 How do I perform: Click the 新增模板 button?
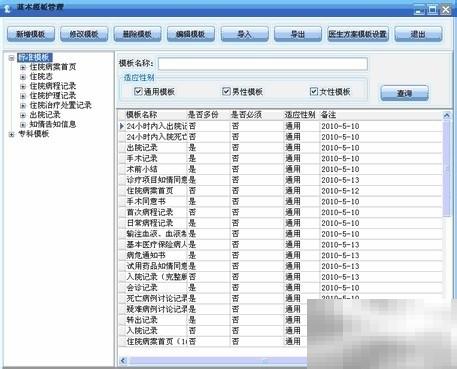pos(31,34)
